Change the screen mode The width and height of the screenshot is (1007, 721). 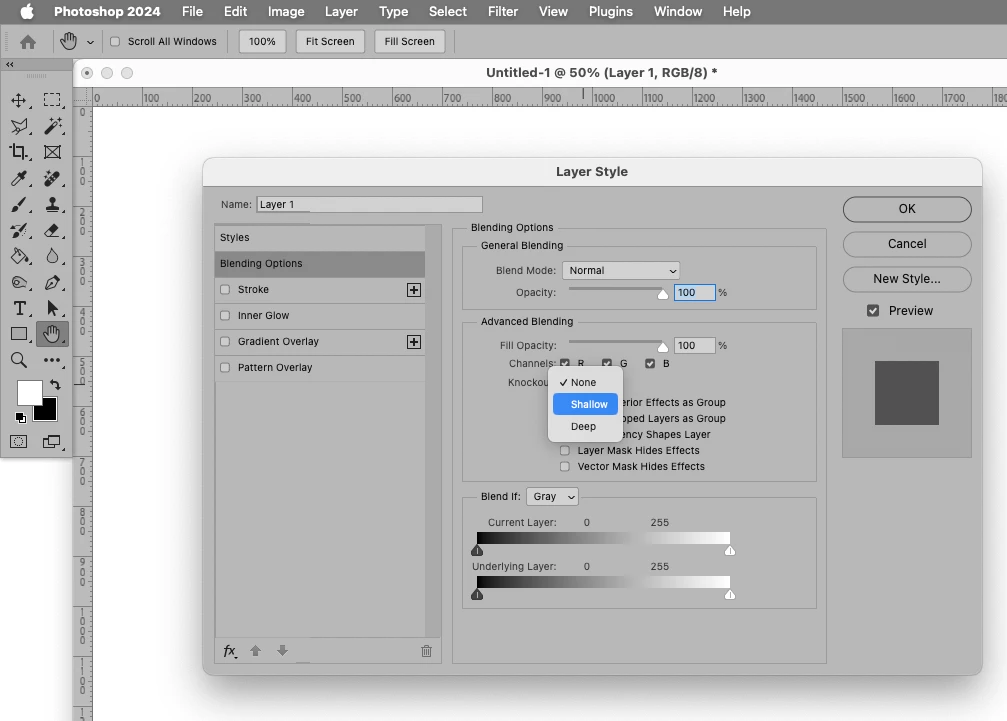[x=51, y=442]
